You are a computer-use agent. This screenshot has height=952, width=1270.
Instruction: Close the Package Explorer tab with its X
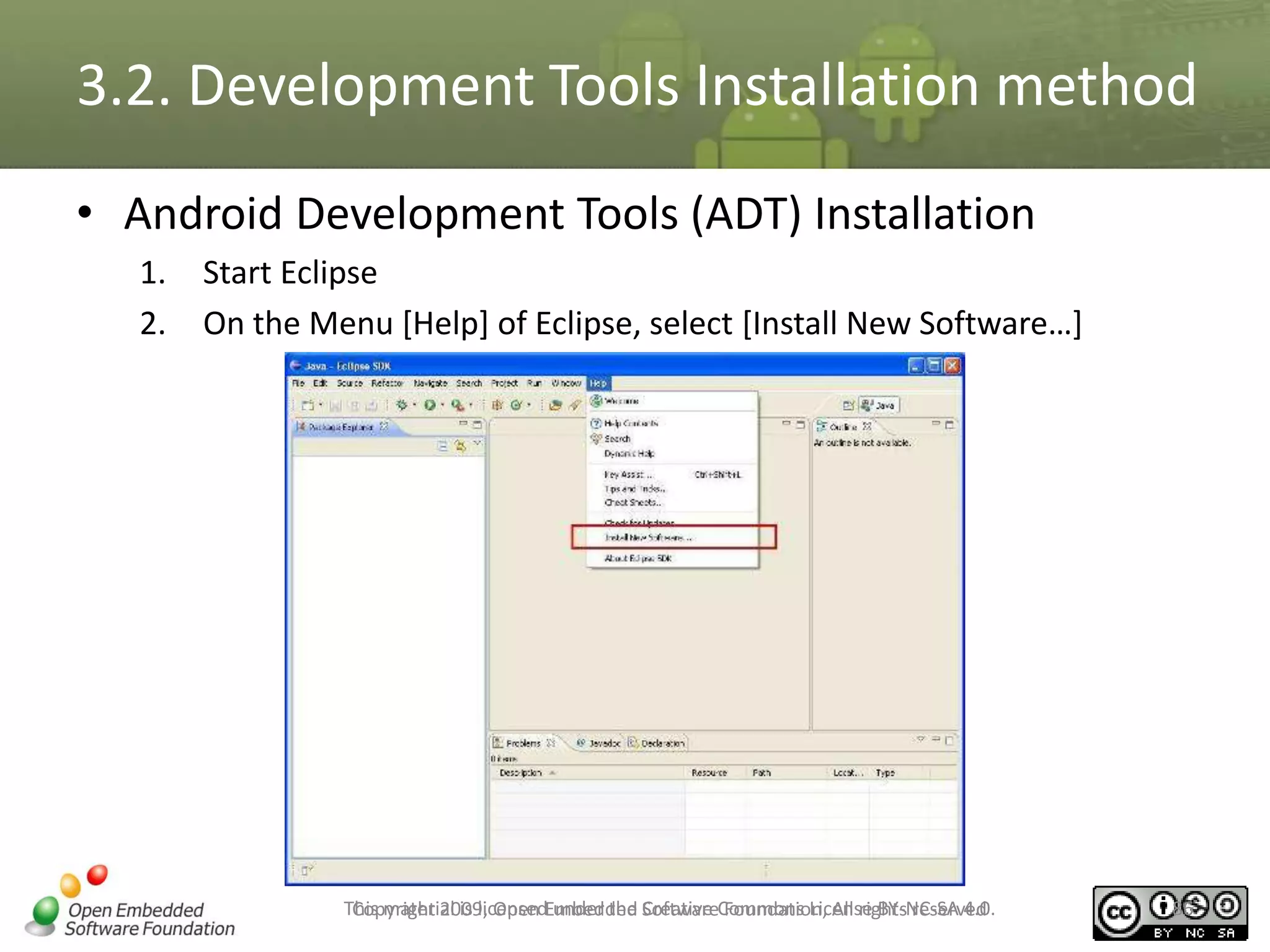click(x=384, y=426)
